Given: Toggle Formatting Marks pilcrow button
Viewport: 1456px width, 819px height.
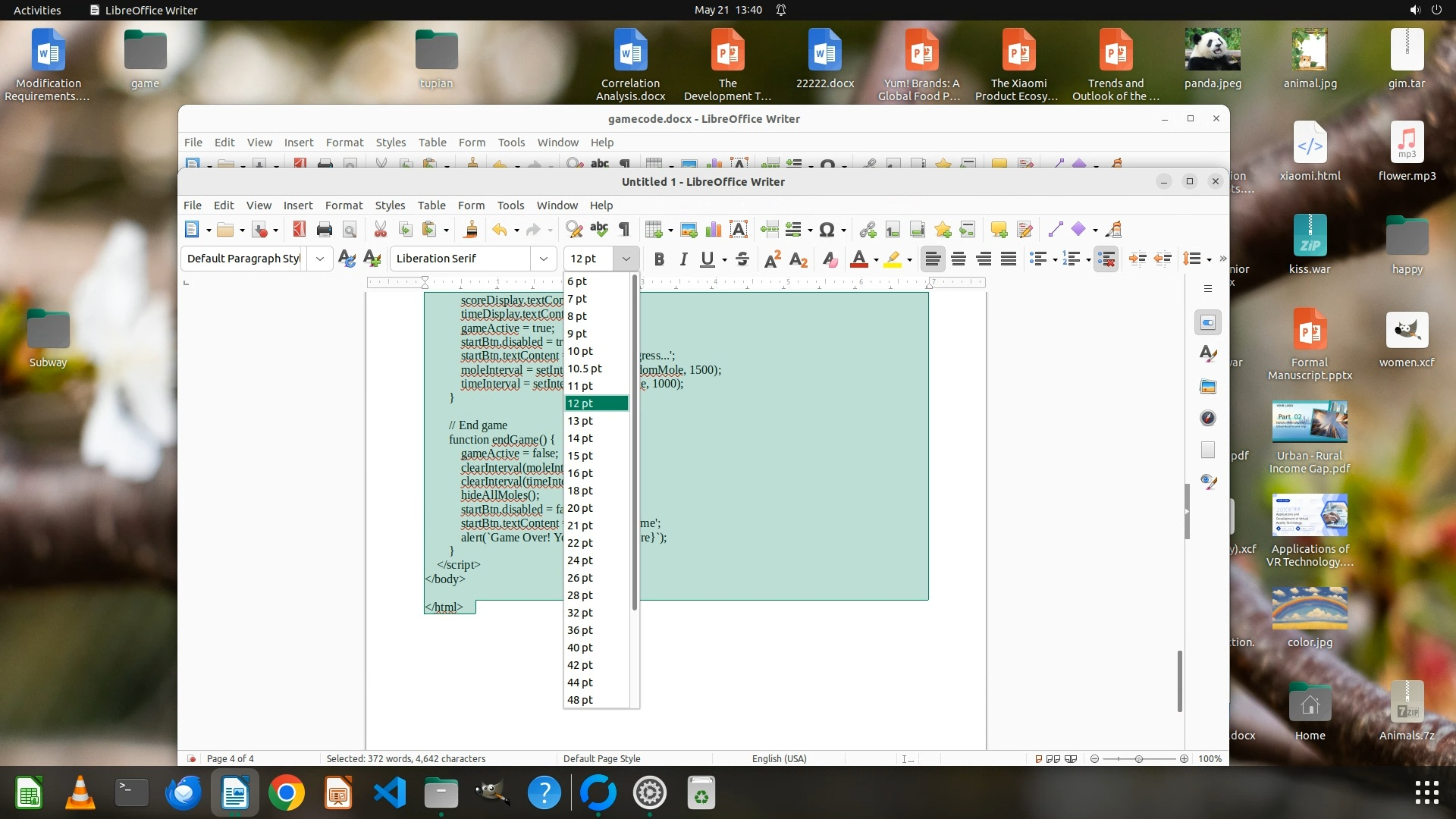Looking at the screenshot, I should point(624,230).
